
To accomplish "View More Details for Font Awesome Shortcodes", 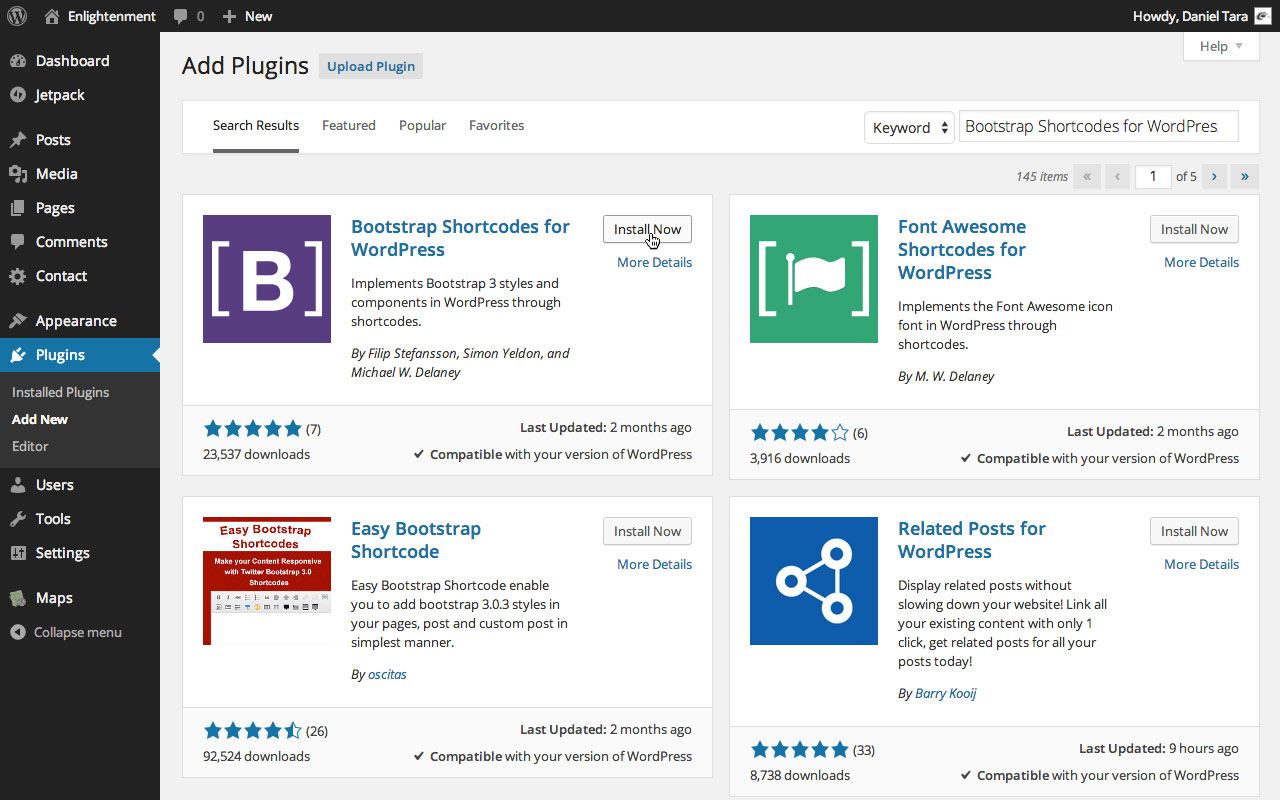I will 1200,261.
